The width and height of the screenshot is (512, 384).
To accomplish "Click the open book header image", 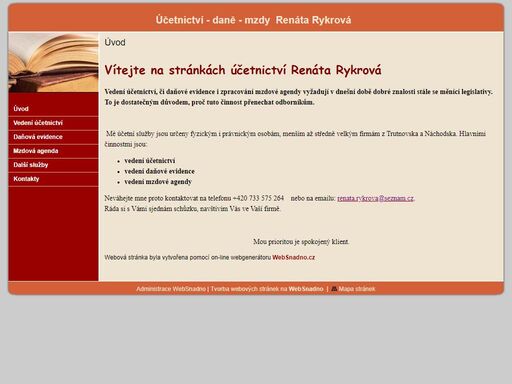I will 53,62.
